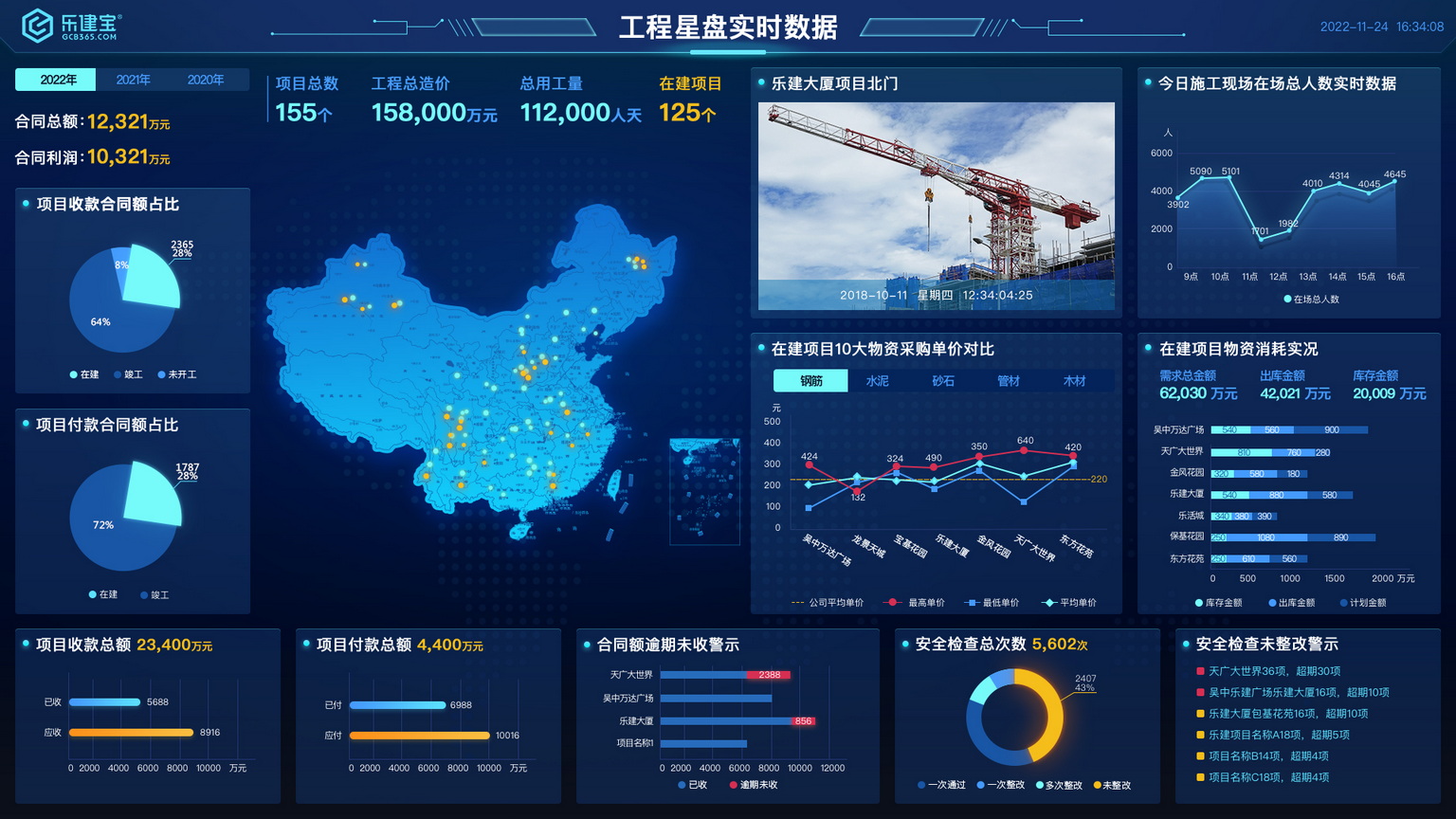This screenshot has height=819, width=1456.
Task: Toggle the 在场总人数 legend item
Action: coord(1311,300)
